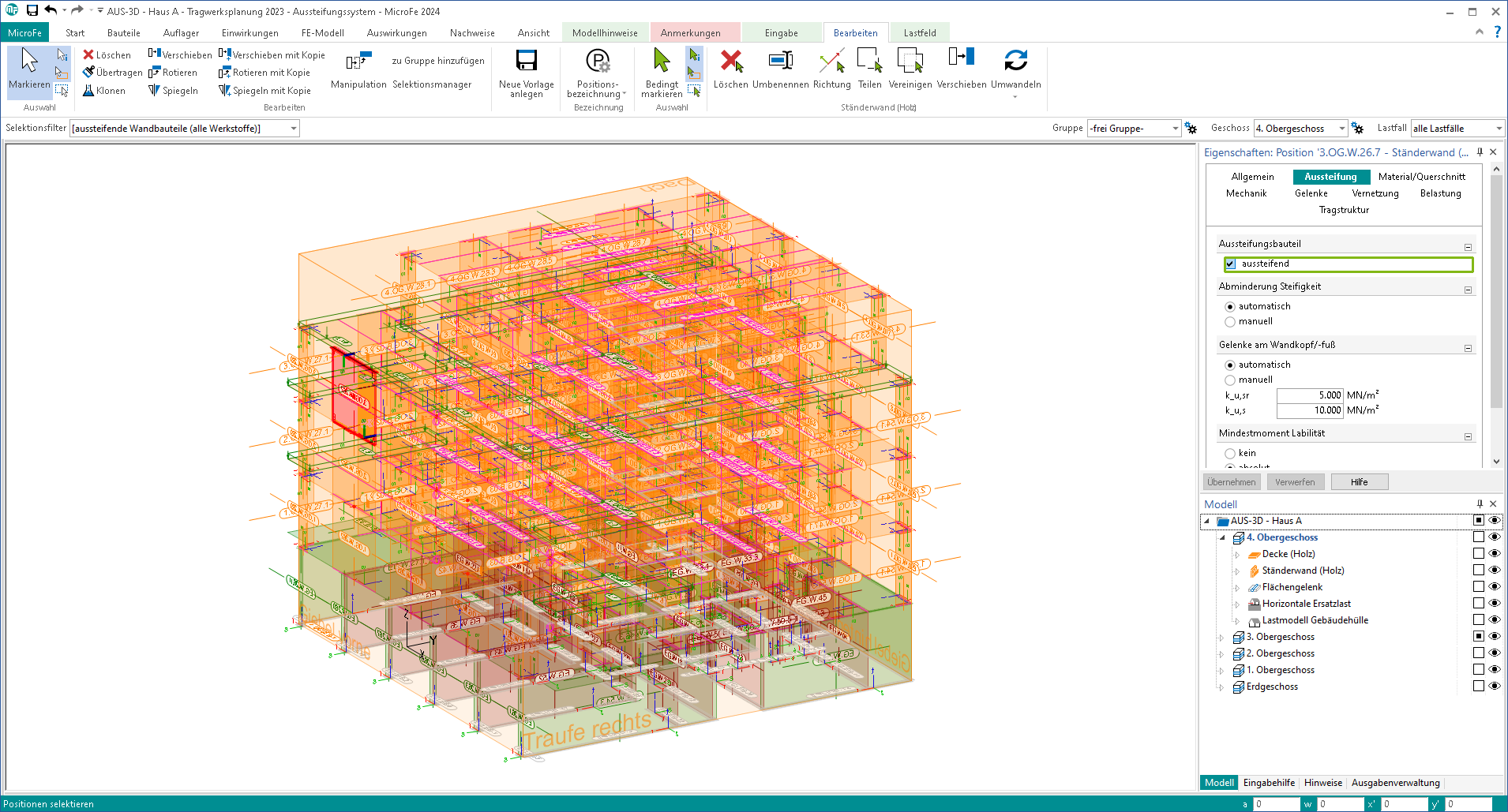Select the Umbenennen tool
Viewport: 1508px width, 812px height.
(780, 61)
